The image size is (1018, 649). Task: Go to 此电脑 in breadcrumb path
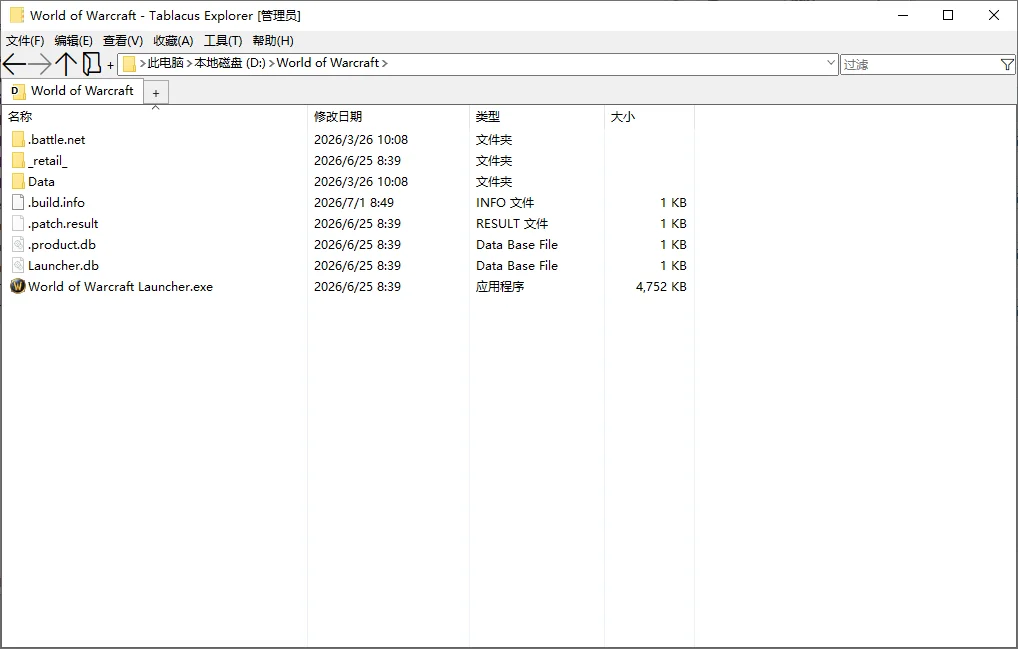point(166,63)
